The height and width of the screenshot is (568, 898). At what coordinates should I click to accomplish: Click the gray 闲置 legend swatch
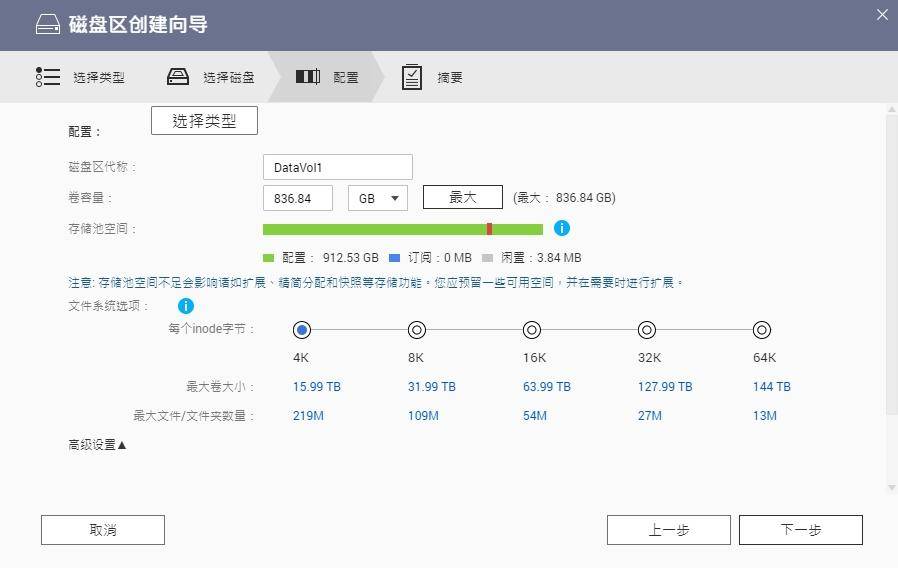[x=487, y=258]
